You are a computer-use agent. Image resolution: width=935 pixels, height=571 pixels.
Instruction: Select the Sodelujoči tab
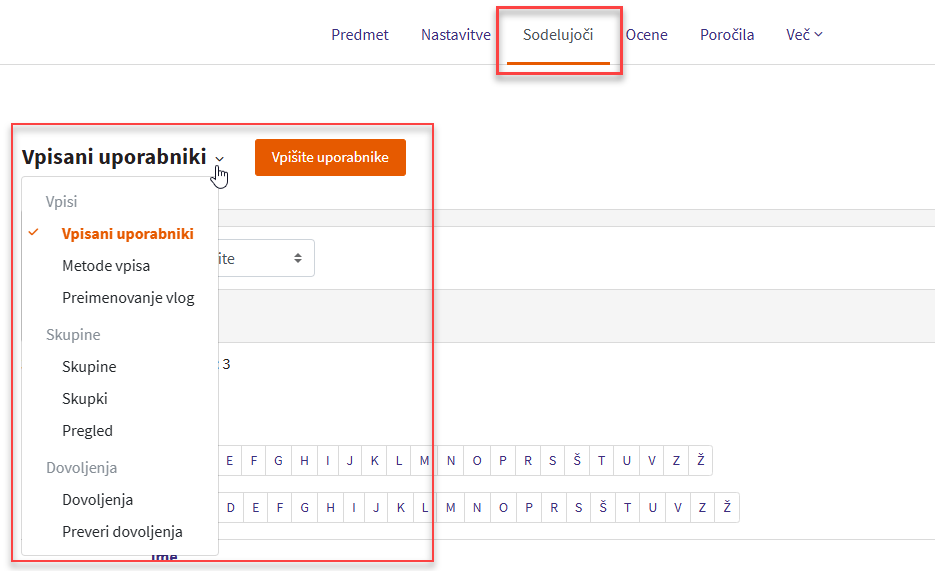click(558, 35)
